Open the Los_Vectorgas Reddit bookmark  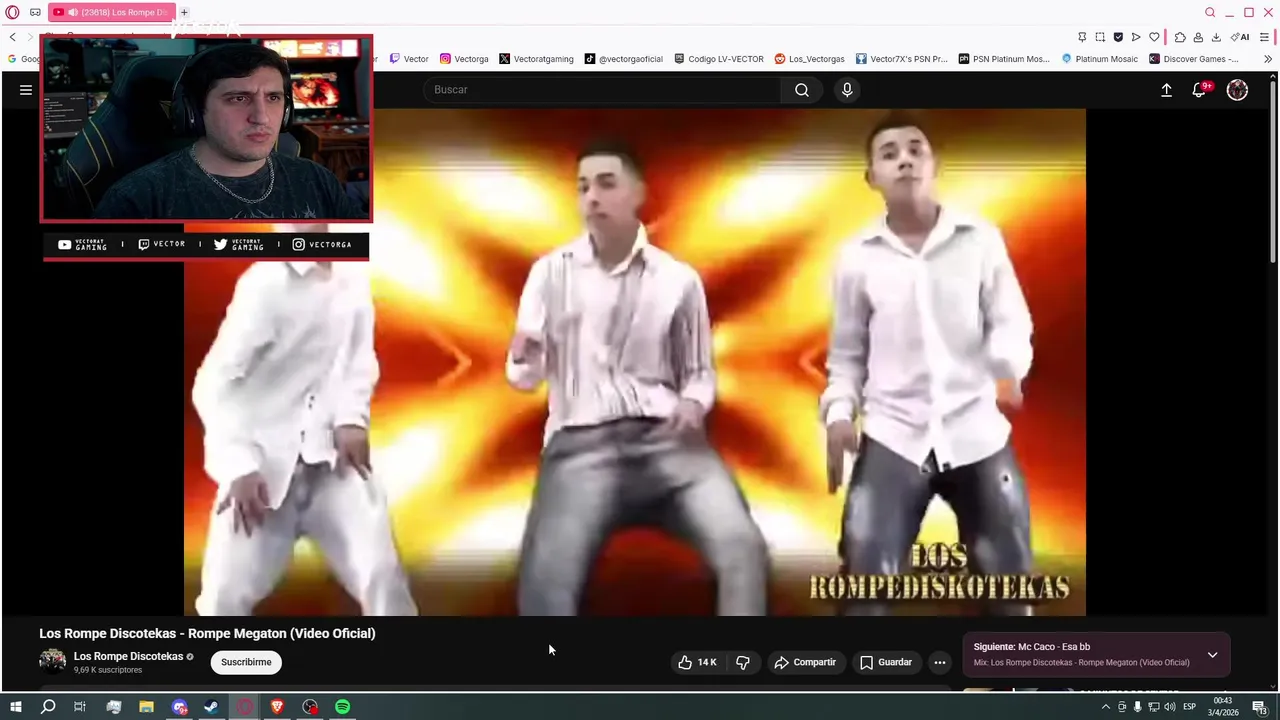pyautogui.click(x=810, y=59)
